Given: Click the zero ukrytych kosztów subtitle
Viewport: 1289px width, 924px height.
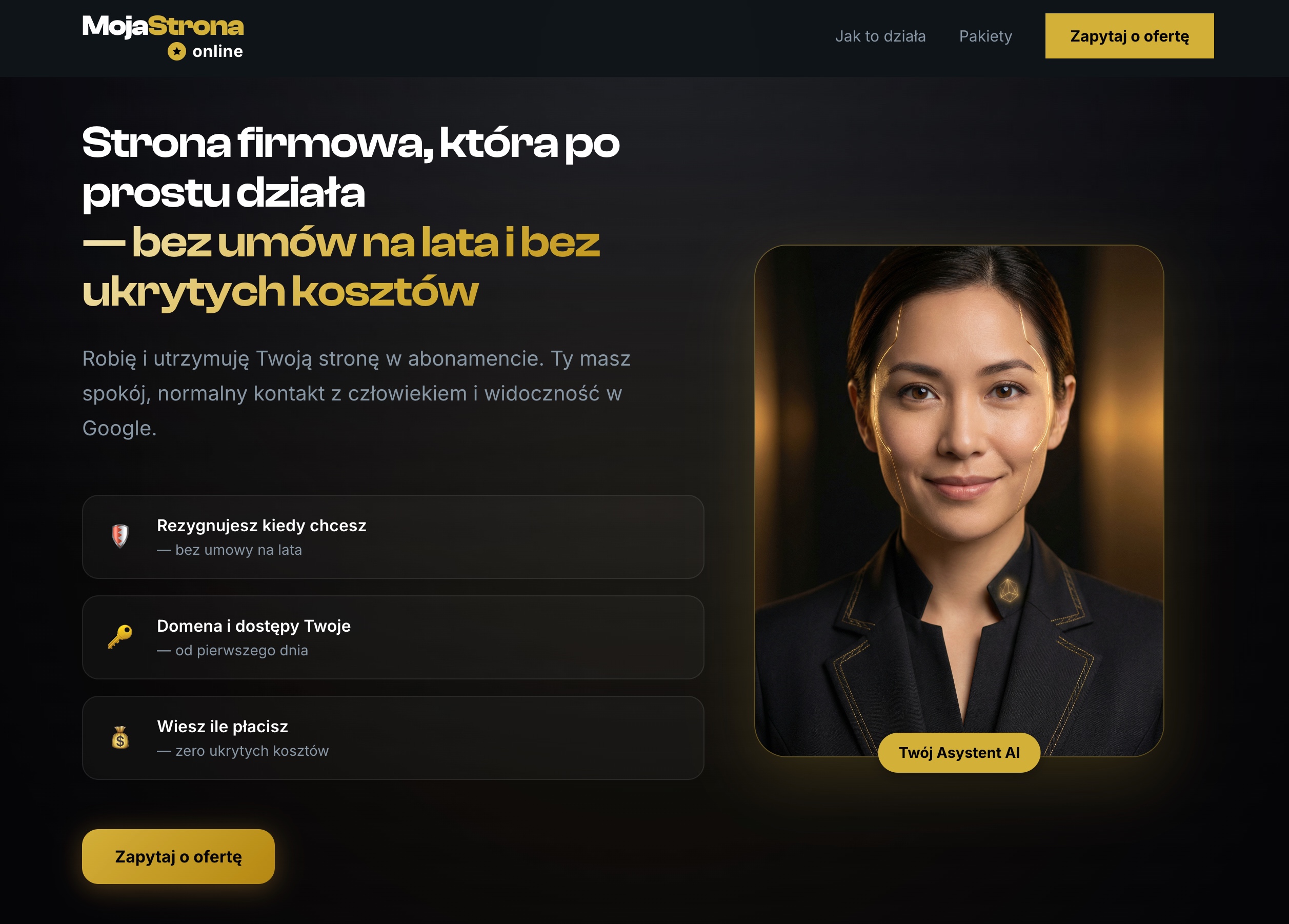Looking at the screenshot, I should tap(243, 751).
